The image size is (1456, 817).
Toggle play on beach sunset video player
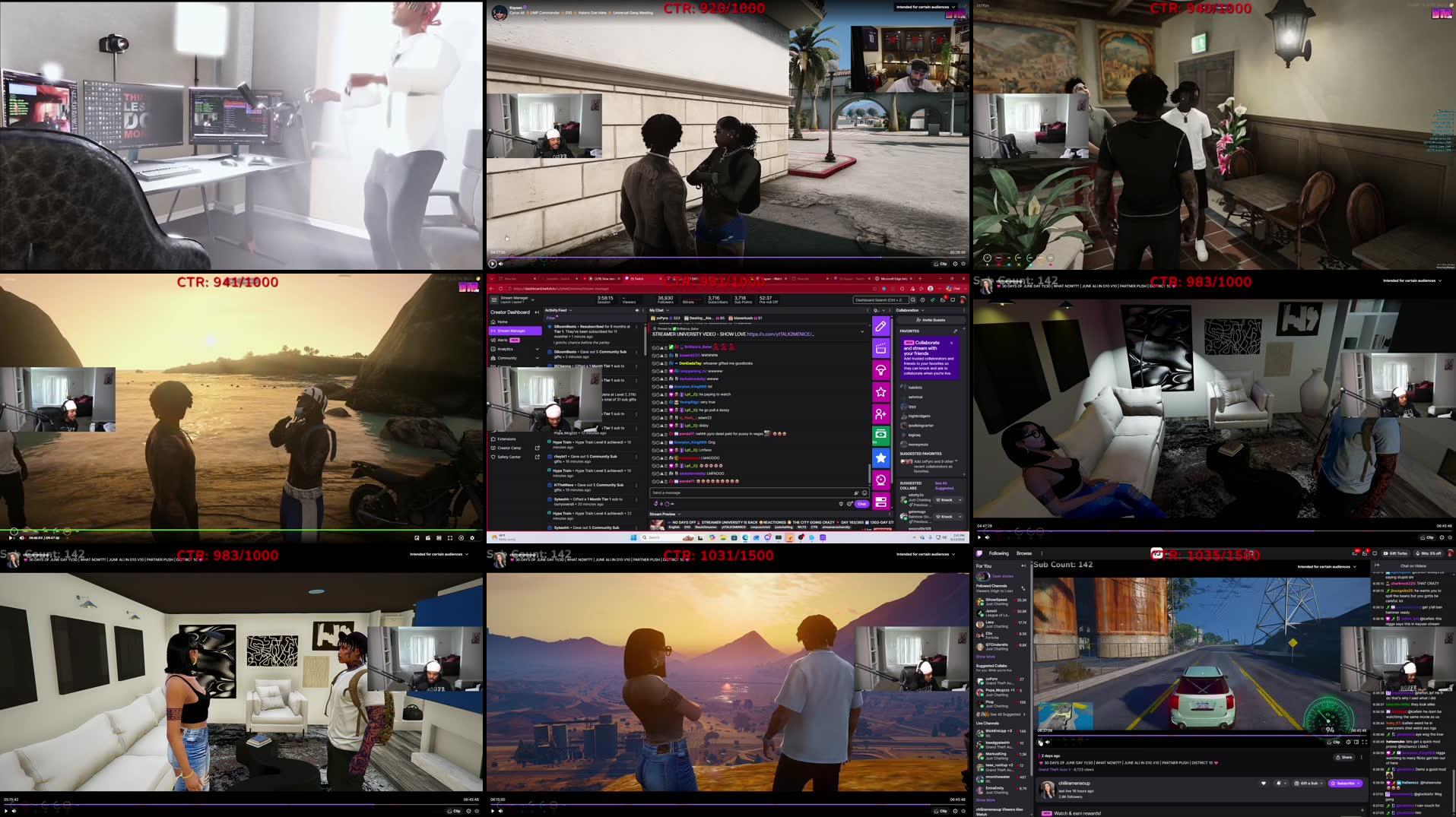(11, 537)
